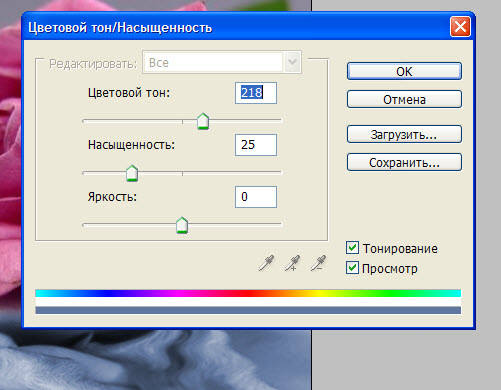Click the Цветовой тон: label
The width and height of the screenshot is (501, 390).
129,93
